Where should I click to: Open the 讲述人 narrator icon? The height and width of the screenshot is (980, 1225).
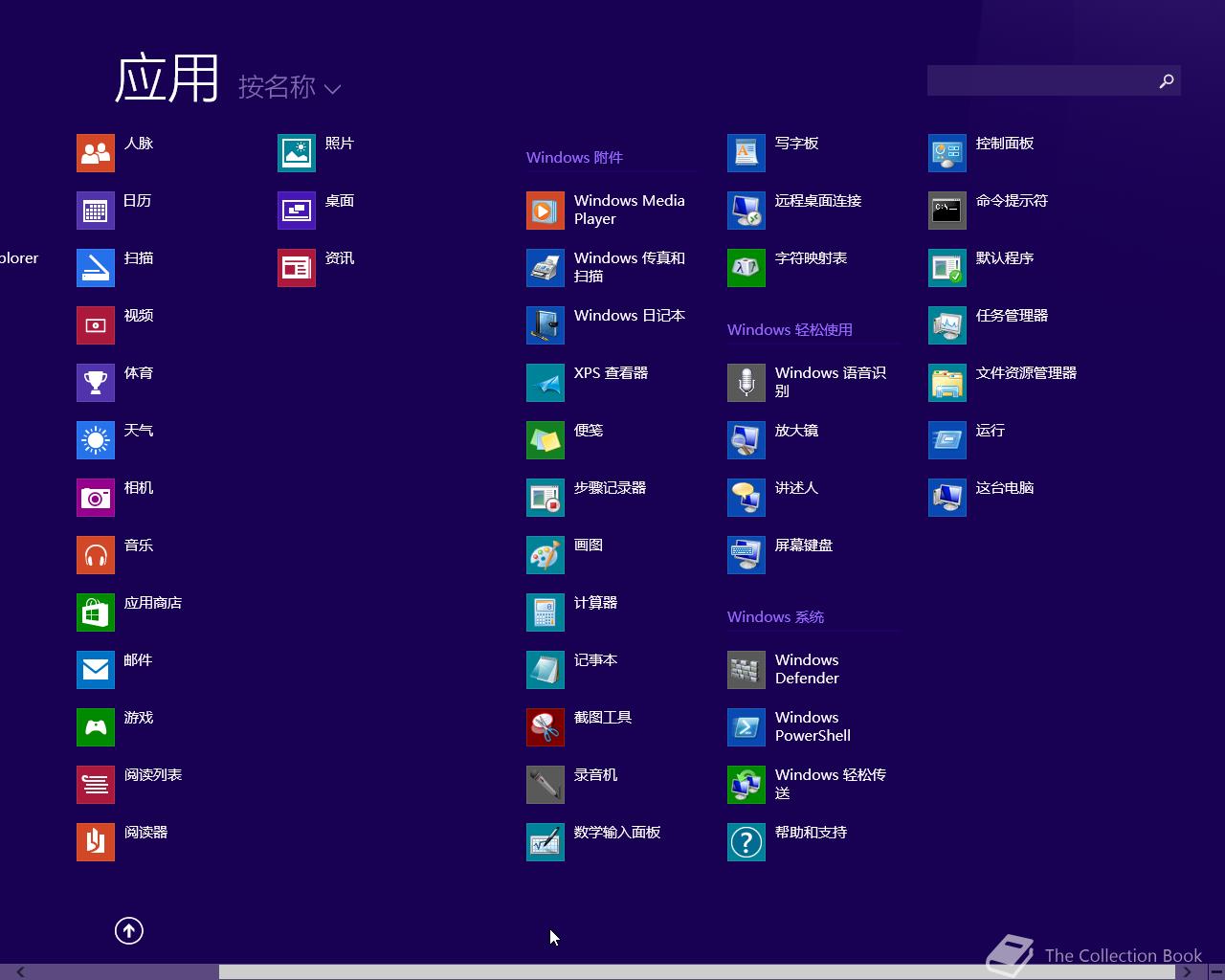(746, 498)
